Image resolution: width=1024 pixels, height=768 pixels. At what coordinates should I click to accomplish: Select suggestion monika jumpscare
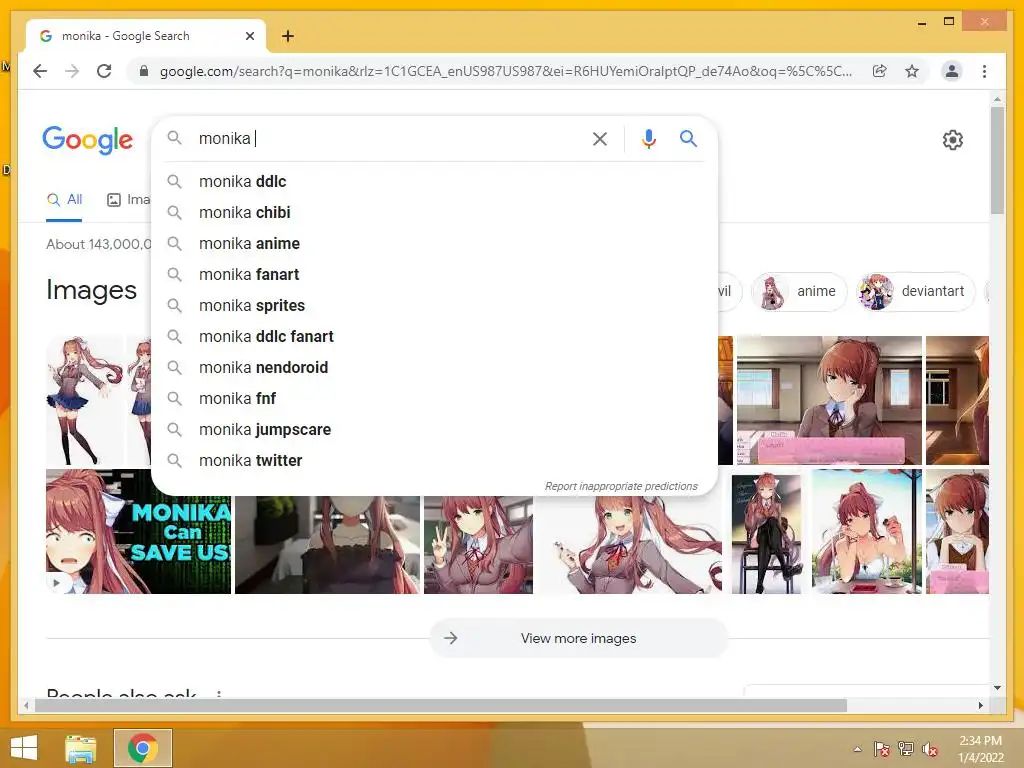434,430
